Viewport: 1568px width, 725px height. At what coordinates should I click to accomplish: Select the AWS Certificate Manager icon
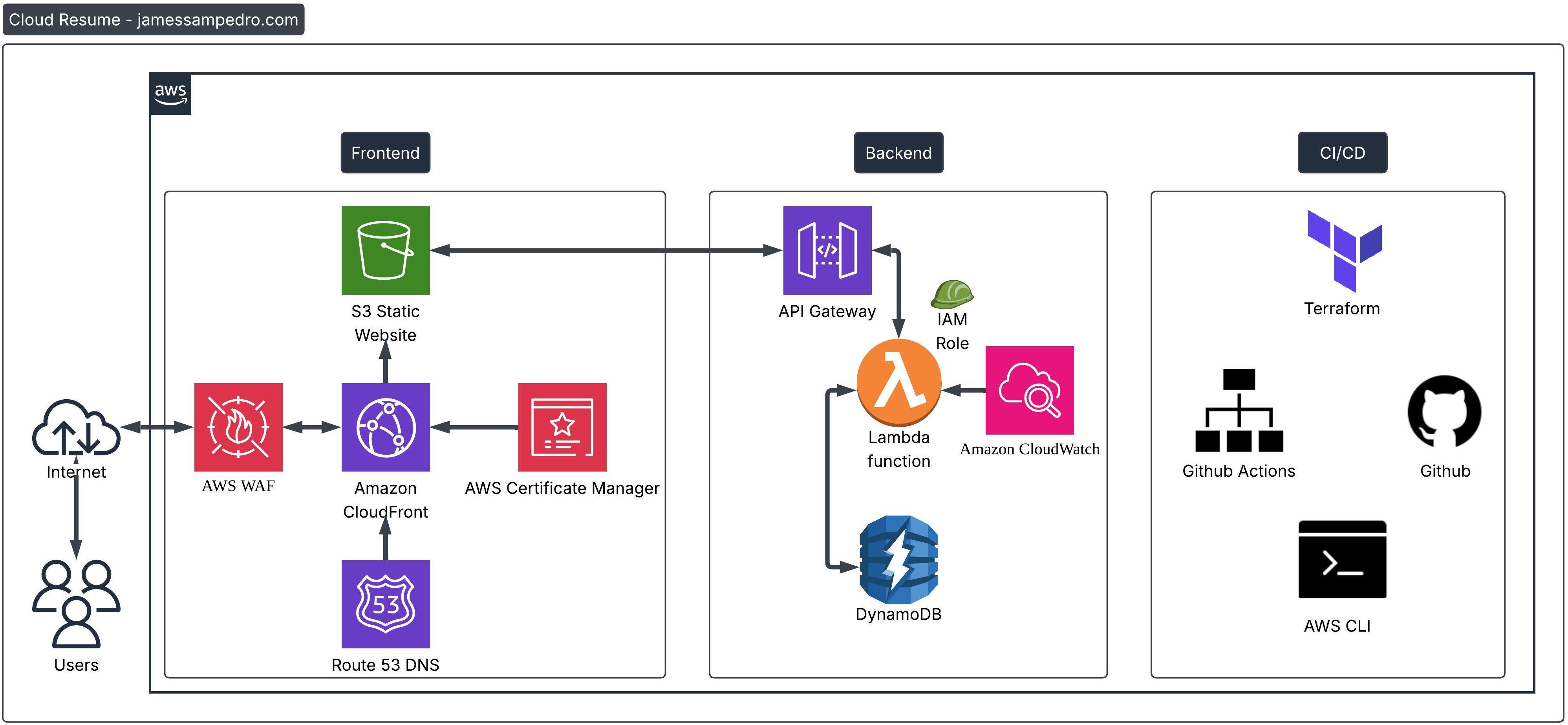click(562, 427)
